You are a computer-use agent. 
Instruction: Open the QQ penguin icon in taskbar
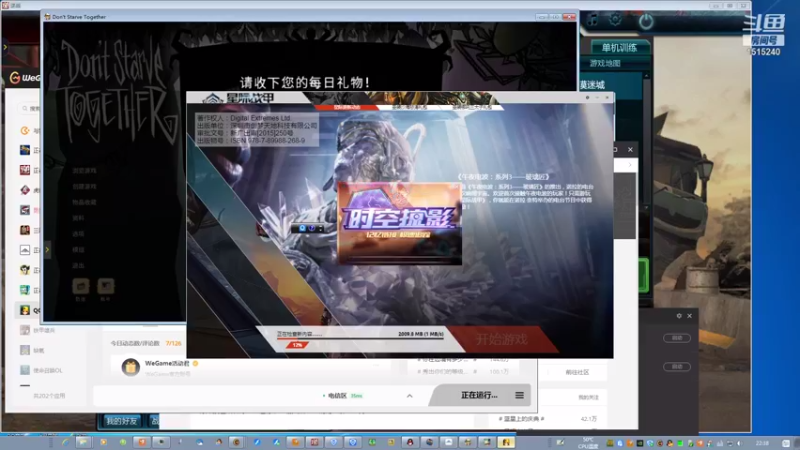click(410, 442)
